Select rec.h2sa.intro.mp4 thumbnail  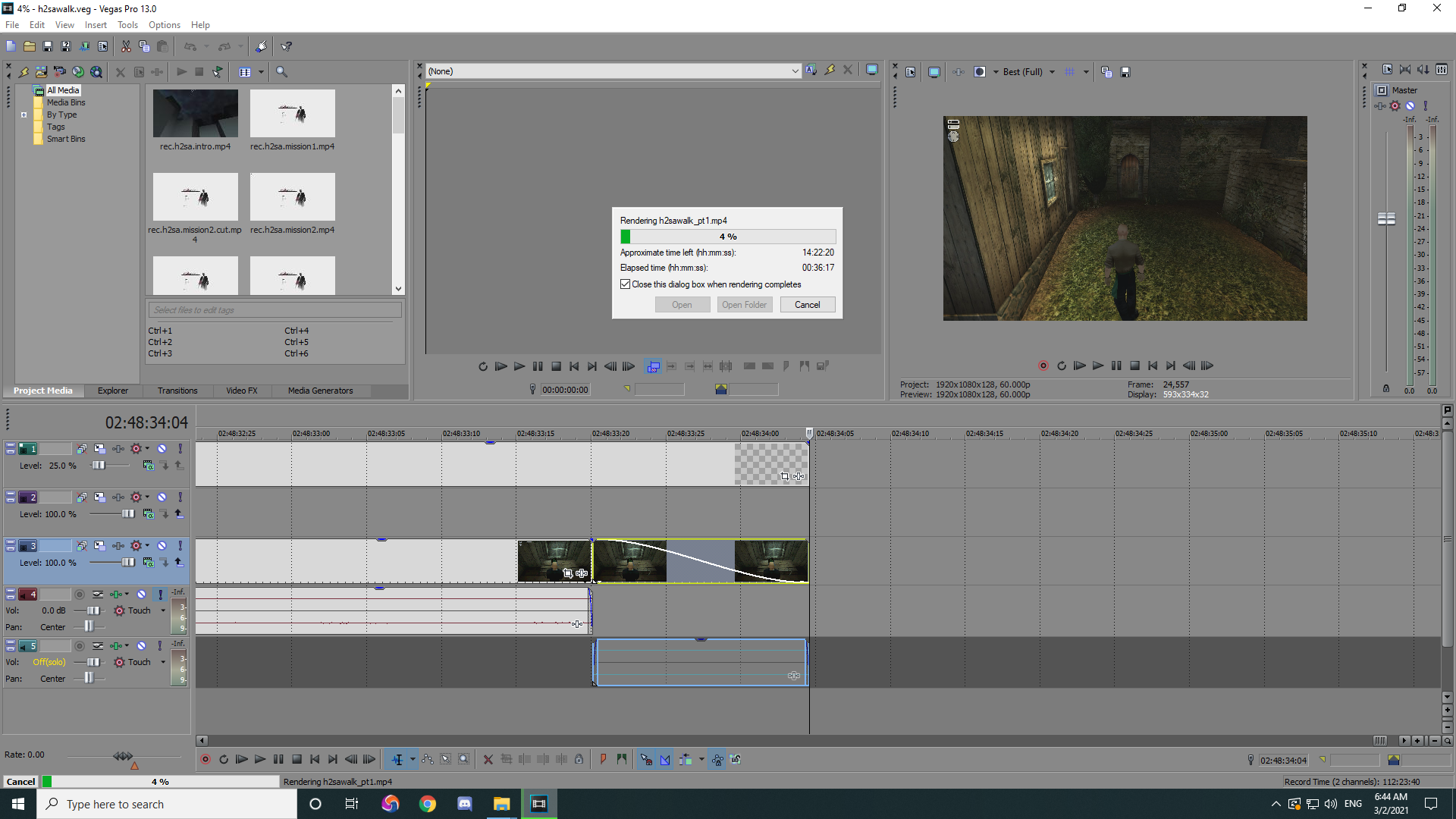click(x=195, y=114)
